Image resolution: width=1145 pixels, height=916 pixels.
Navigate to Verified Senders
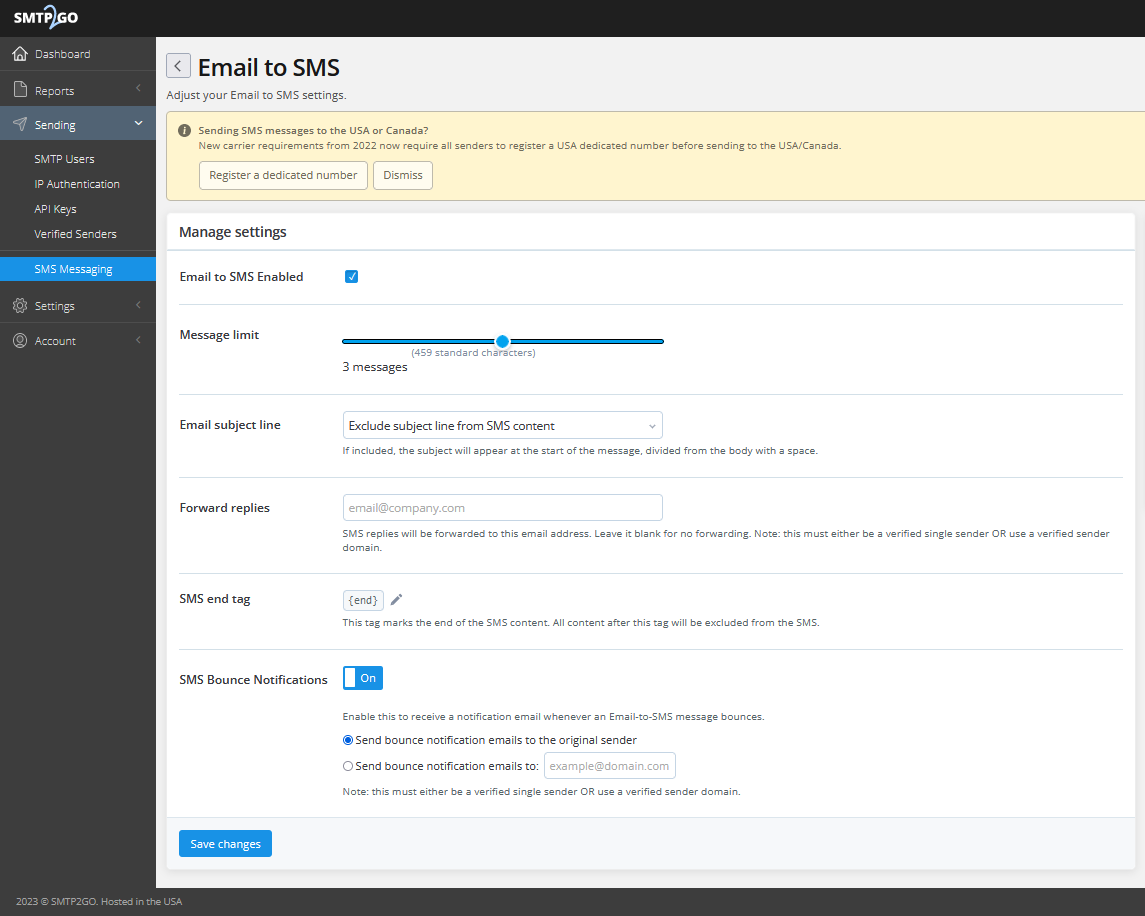tap(75, 234)
